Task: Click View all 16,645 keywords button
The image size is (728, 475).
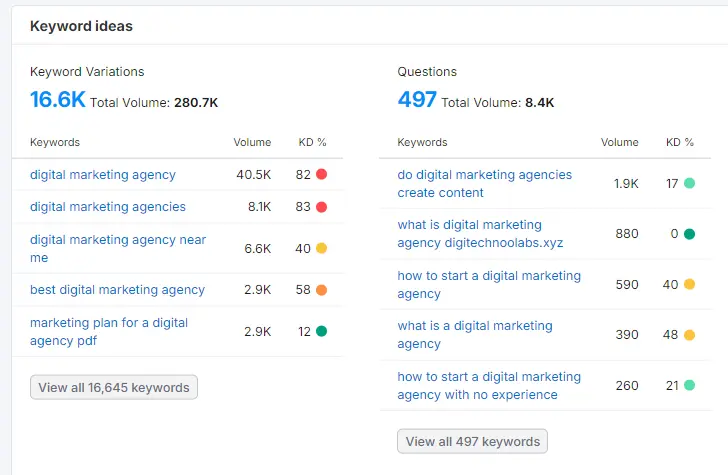Action: coord(114,387)
